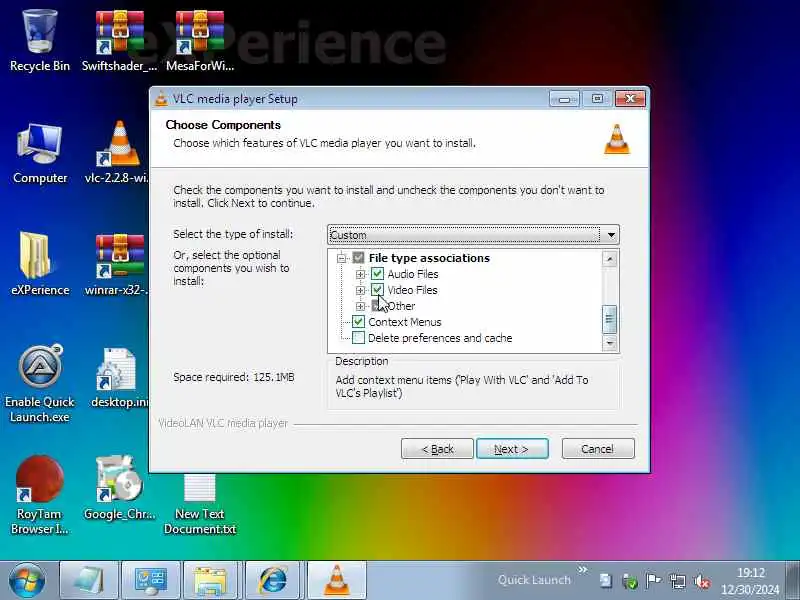Viewport: 800px width, 600px height.
Task: Click the VLC setup taskbar button
Action: point(336,581)
